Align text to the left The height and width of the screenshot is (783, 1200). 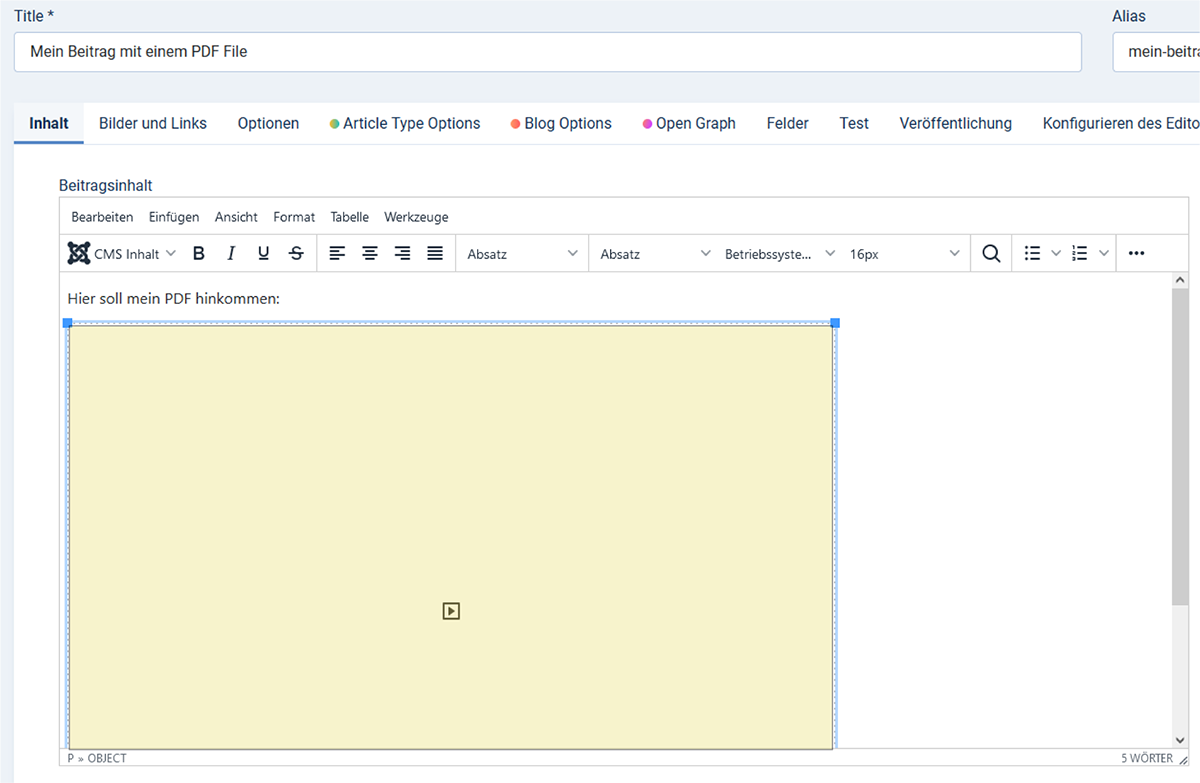[x=338, y=254]
